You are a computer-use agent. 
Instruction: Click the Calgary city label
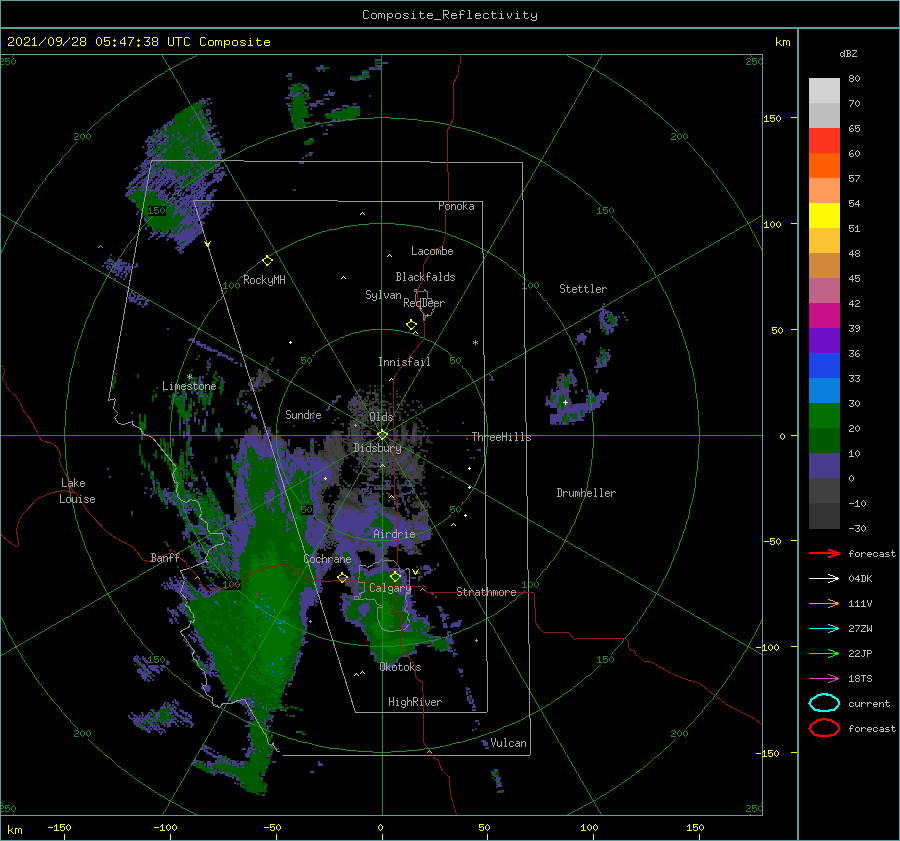(x=390, y=588)
